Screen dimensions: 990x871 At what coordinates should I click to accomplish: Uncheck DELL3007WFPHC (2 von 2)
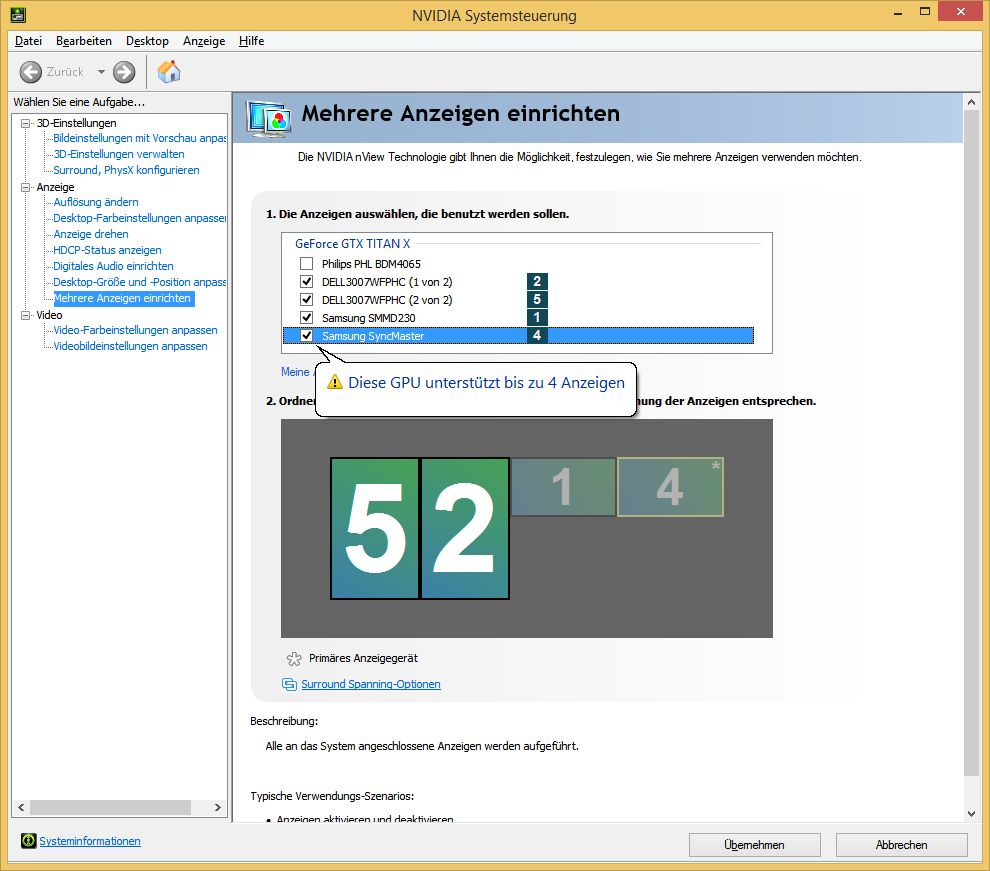click(306, 299)
